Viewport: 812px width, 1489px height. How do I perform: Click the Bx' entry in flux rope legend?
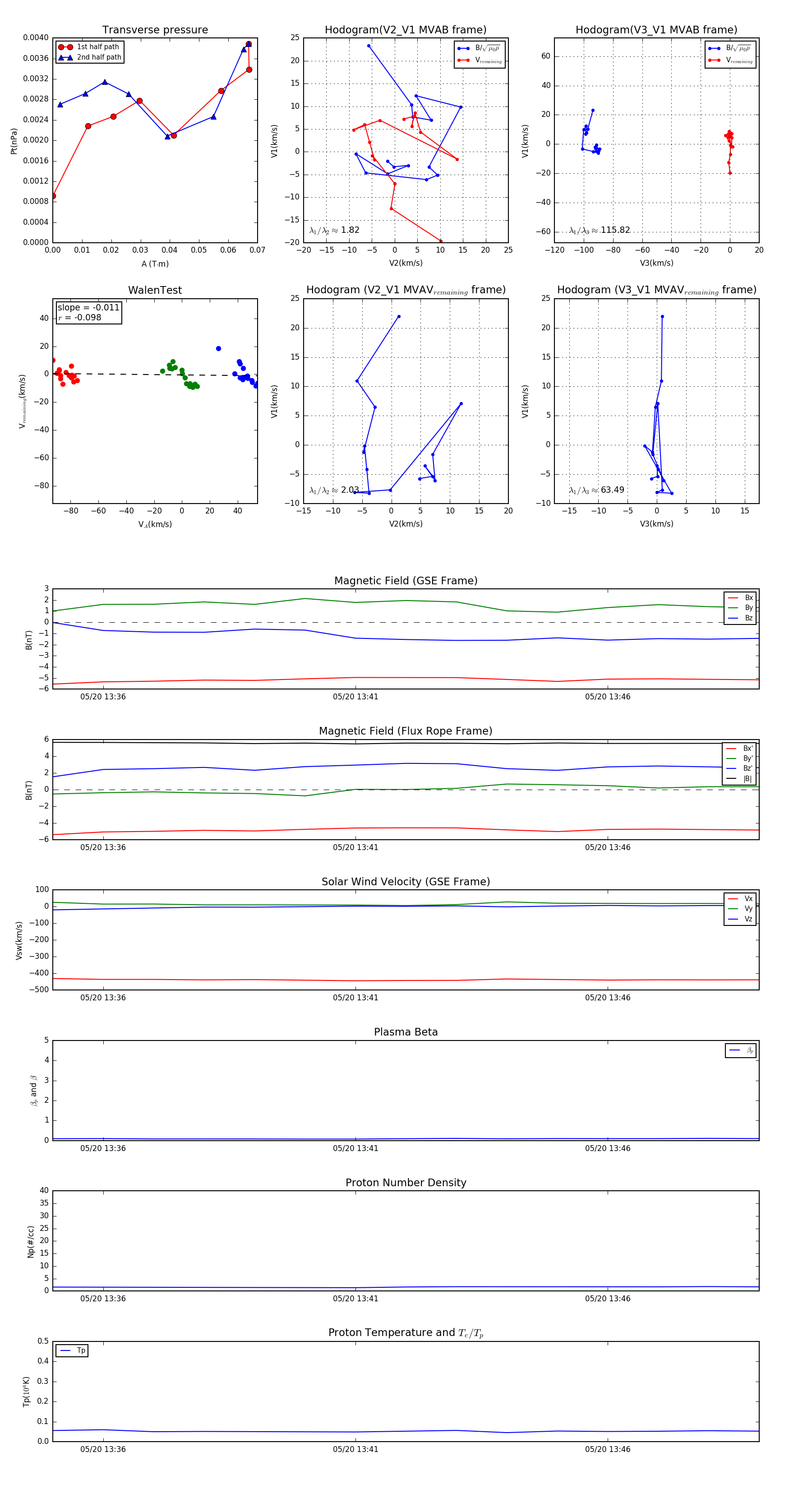739,748
